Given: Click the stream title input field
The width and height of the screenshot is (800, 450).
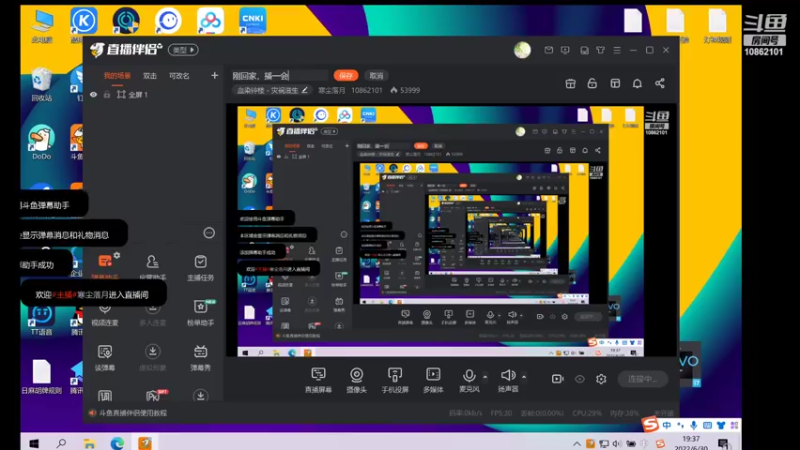Looking at the screenshot, I should point(279,76).
